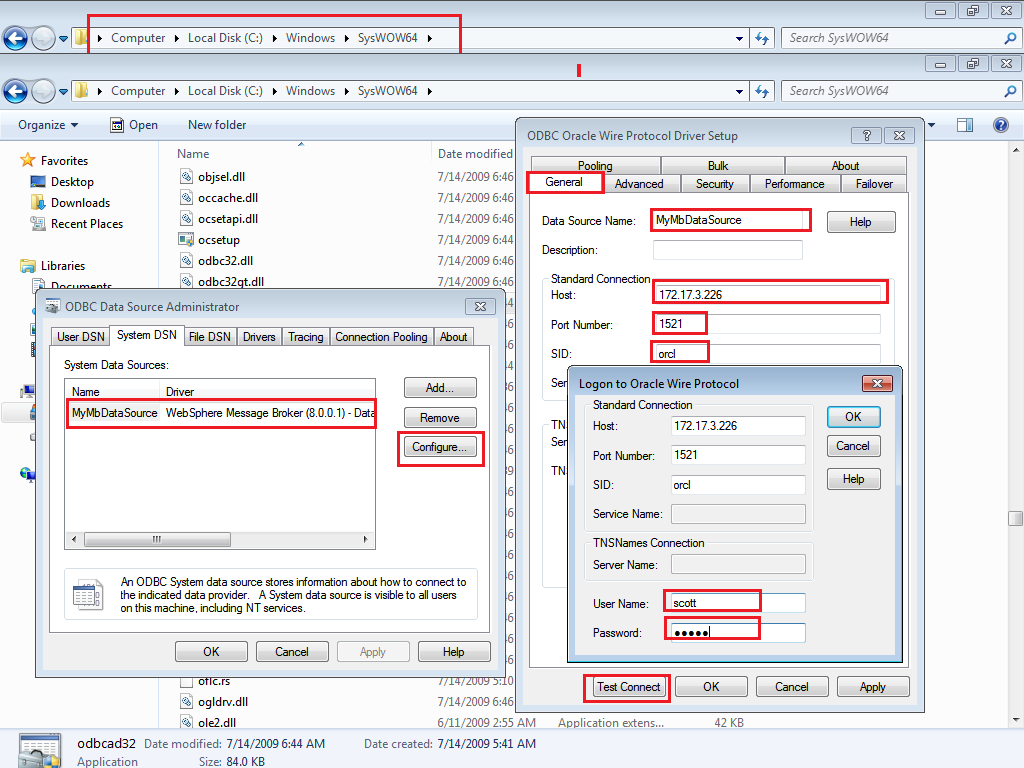Sort files by Name column header

point(193,153)
